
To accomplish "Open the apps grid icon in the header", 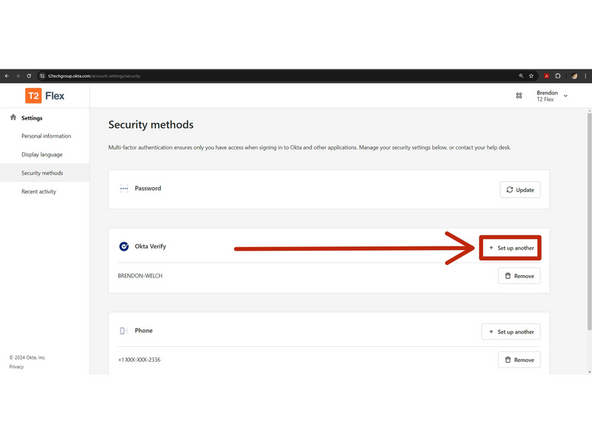I will pos(519,96).
